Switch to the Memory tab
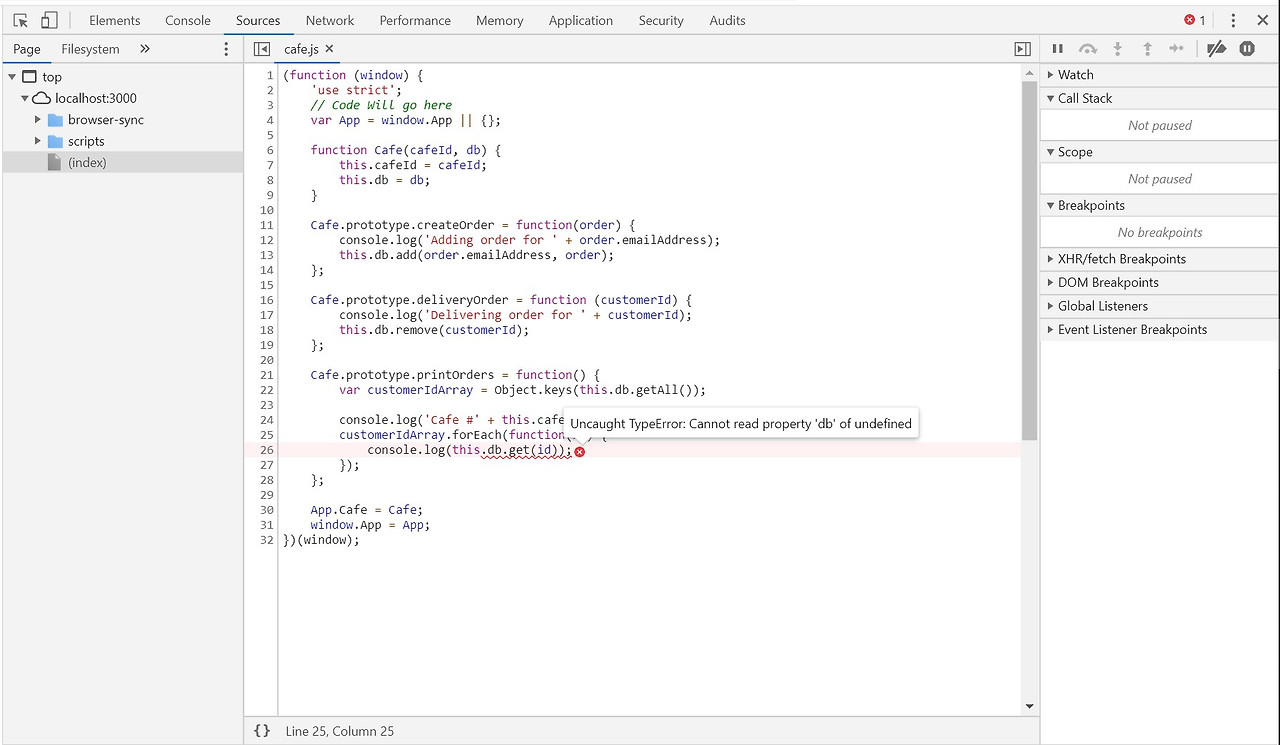 pyautogui.click(x=500, y=20)
